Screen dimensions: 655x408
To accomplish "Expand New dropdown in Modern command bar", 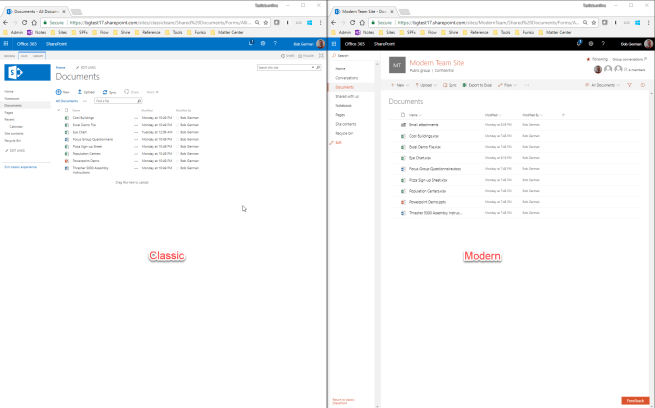I will click(400, 85).
